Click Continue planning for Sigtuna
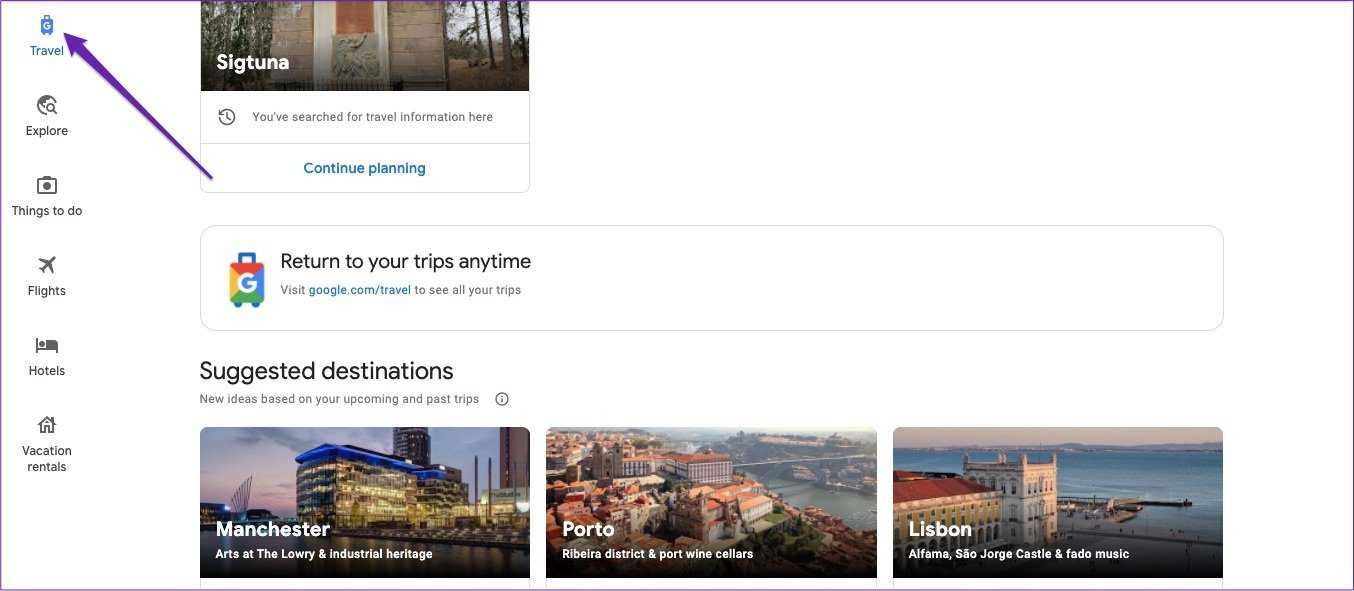Viewport: 1354px width, 591px height. click(364, 168)
